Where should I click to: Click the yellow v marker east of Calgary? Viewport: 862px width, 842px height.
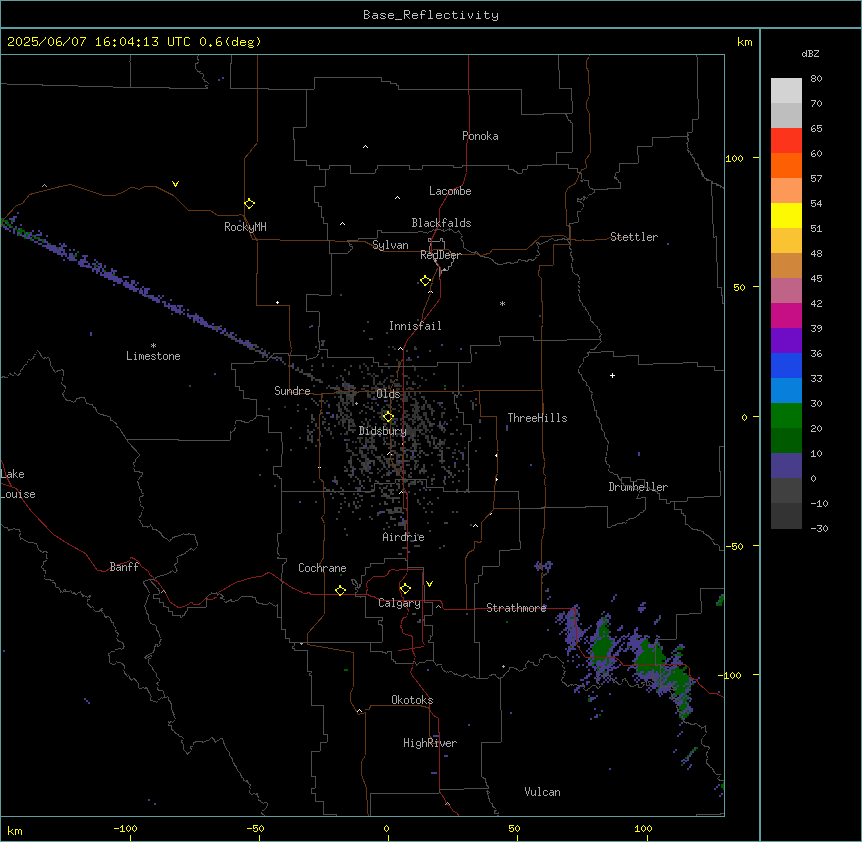pyautogui.click(x=429, y=584)
